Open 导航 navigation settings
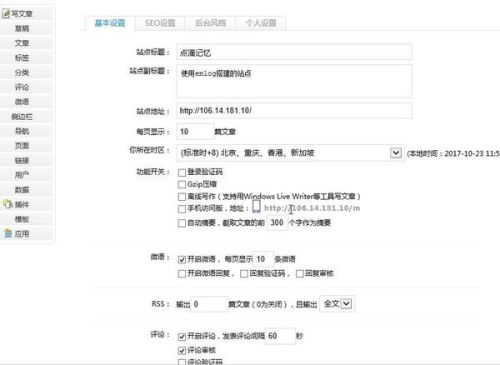The height and width of the screenshot is (365, 500). click(x=22, y=131)
